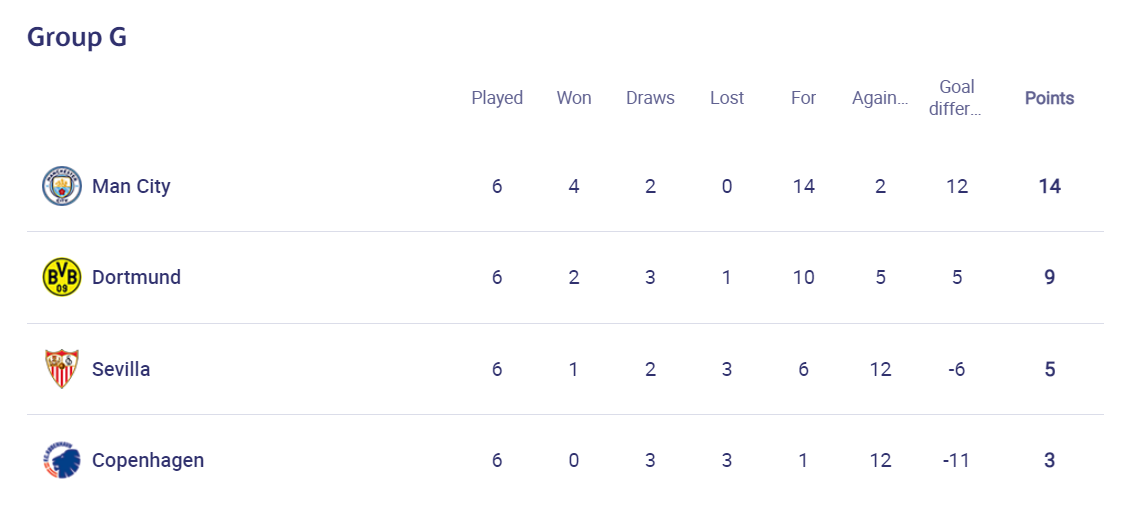Click the Manchester City club crest
This screenshot has height=522, width=1121.
point(61,186)
